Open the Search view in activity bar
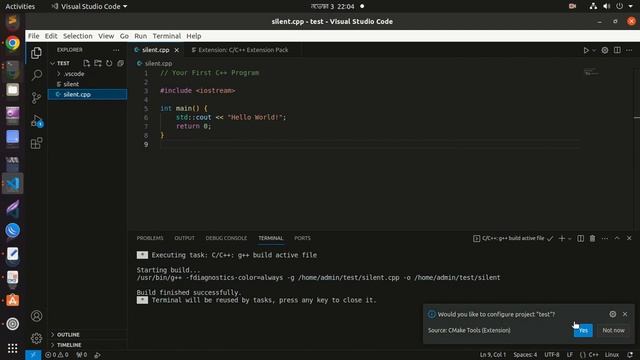640x360 pixels. (36, 75)
